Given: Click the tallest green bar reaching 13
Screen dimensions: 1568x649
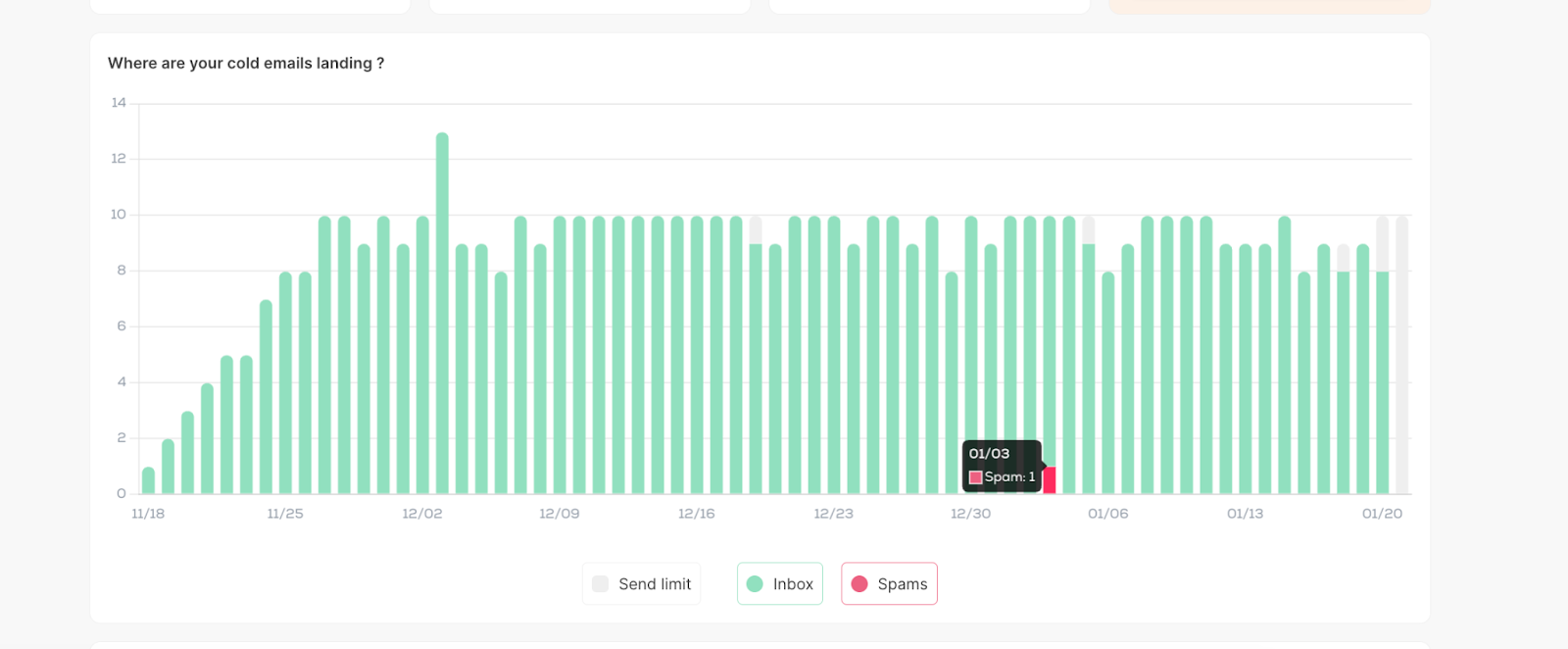Looking at the screenshot, I should click(x=442, y=314).
